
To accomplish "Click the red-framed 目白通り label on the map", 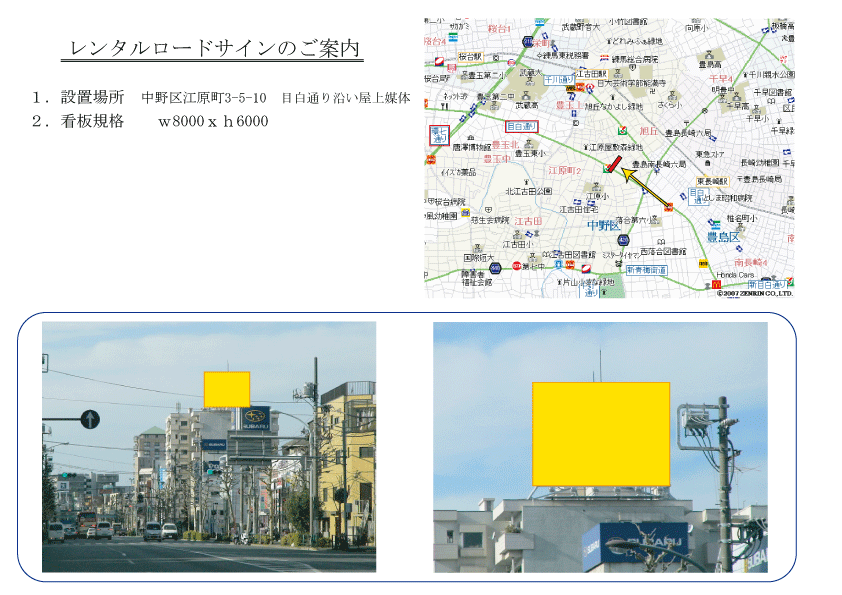I will (520, 127).
